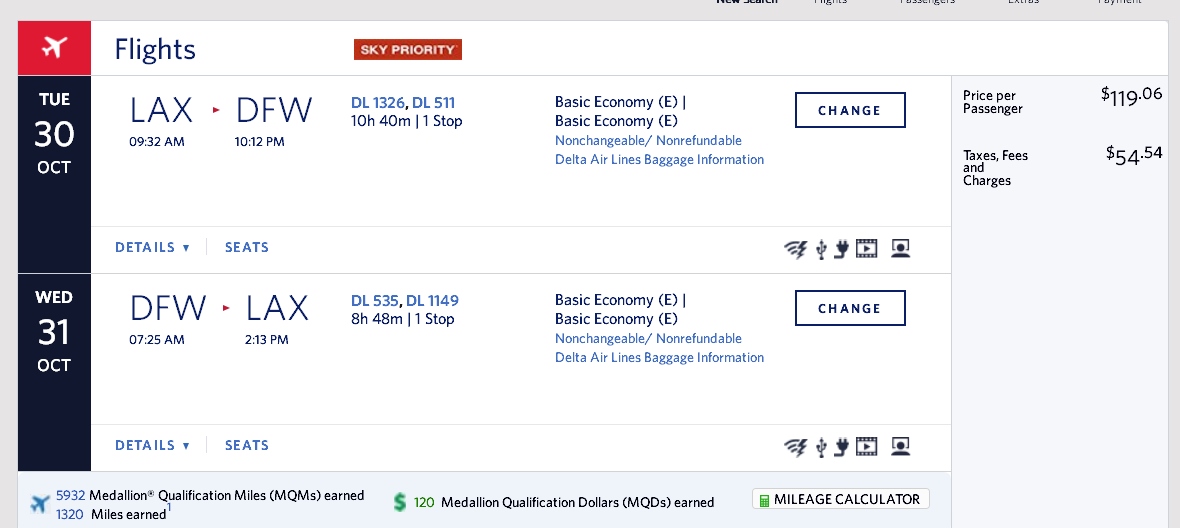Click the USB port icon on the outbound flight
This screenshot has height=528, width=1180.
(821, 249)
